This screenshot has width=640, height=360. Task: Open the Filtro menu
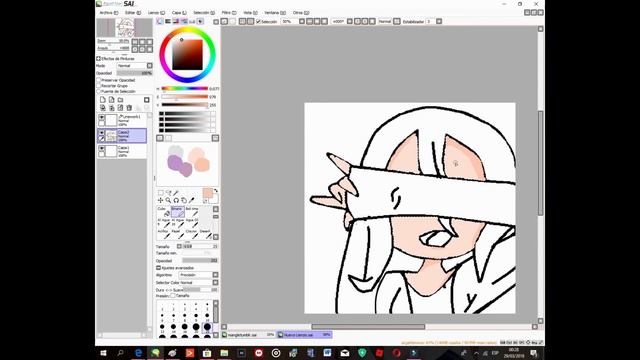(229, 13)
